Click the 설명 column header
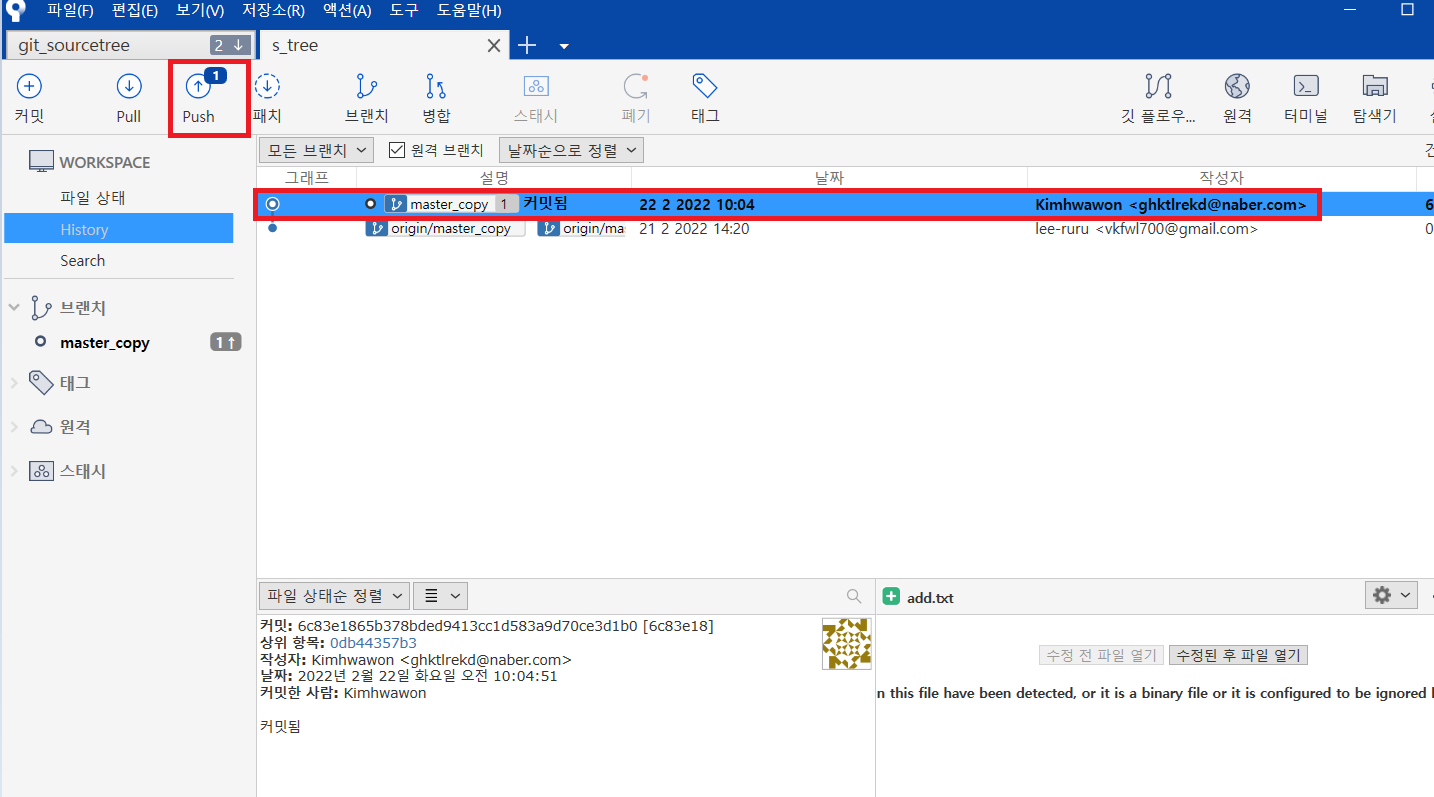 pos(494,178)
